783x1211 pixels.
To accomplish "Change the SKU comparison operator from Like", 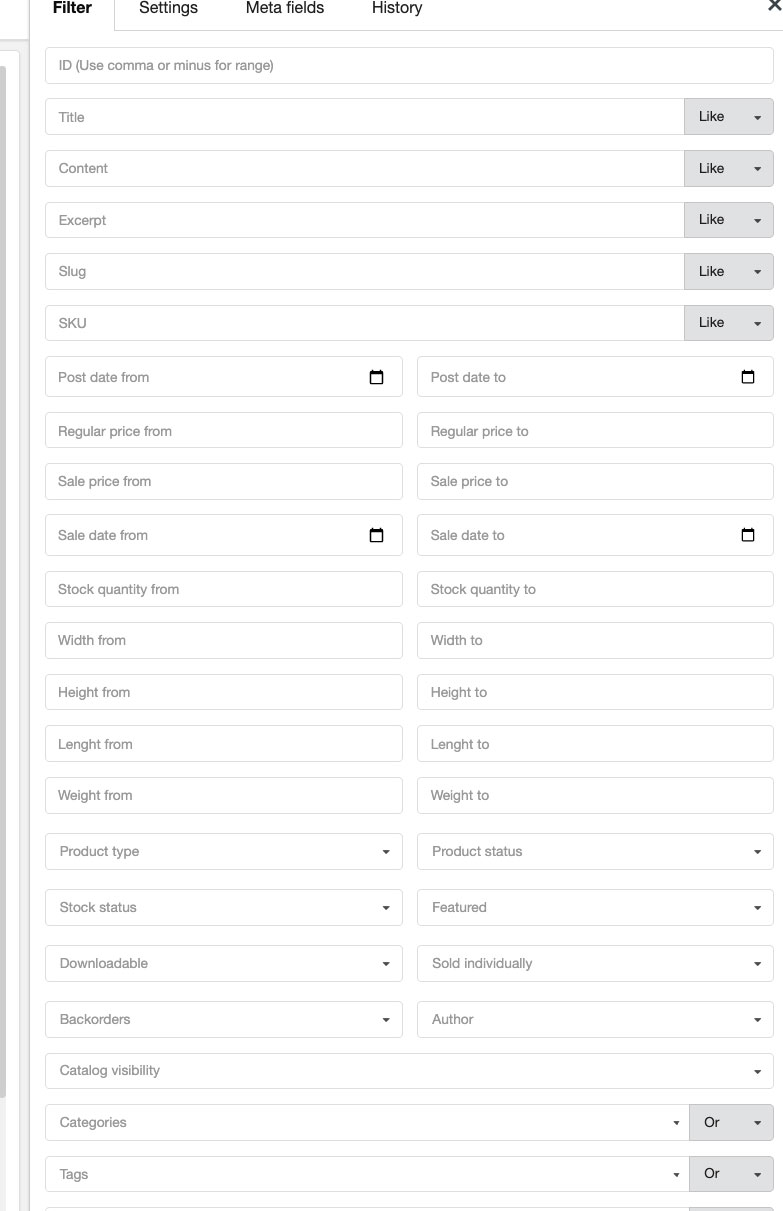I will coord(728,322).
